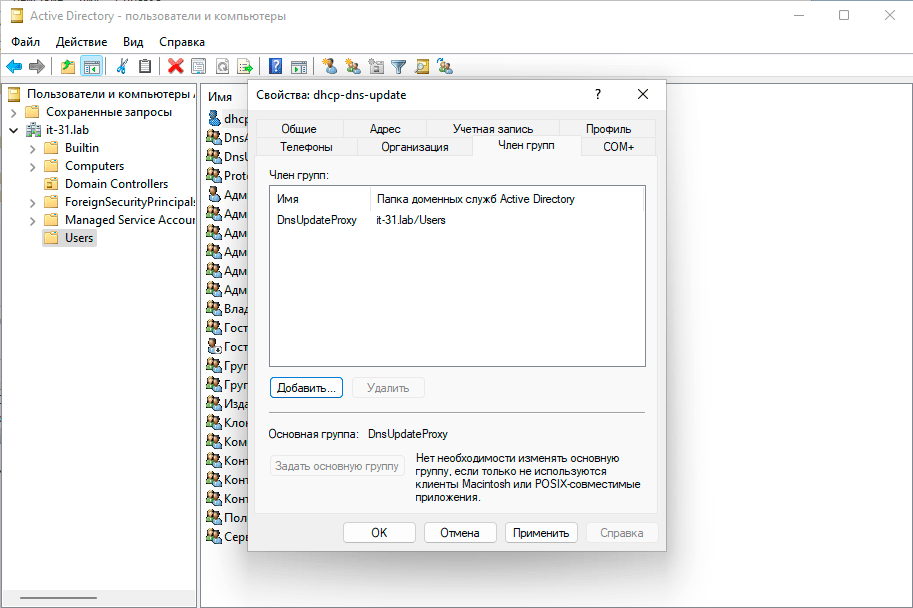
Task: Switch to the Учетная запись tab
Action: pyautogui.click(x=492, y=129)
